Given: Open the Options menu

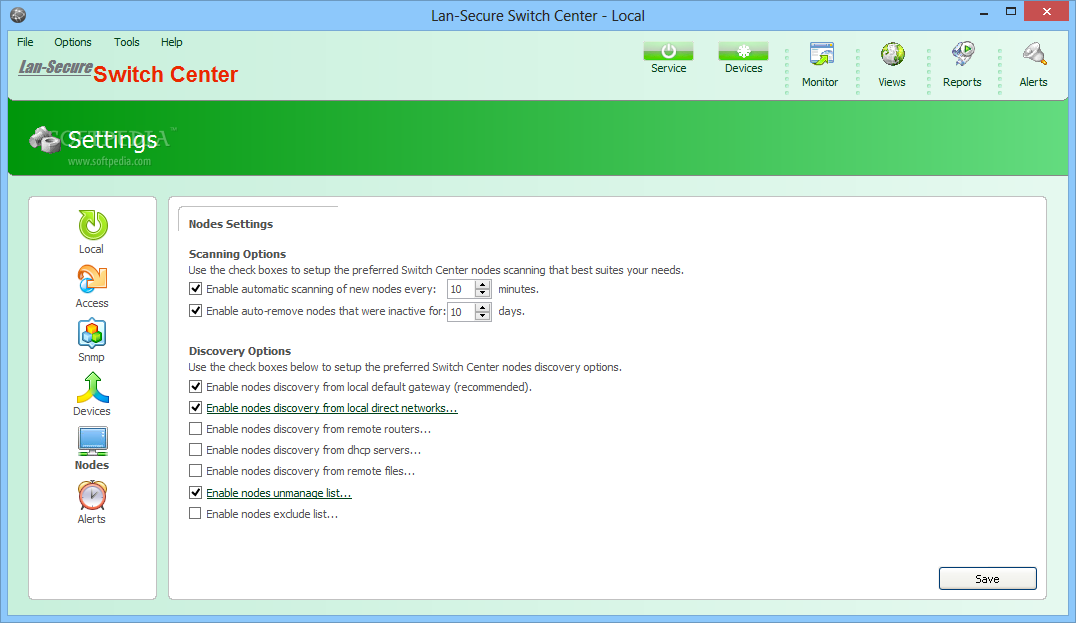Looking at the screenshot, I should (73, 42).
